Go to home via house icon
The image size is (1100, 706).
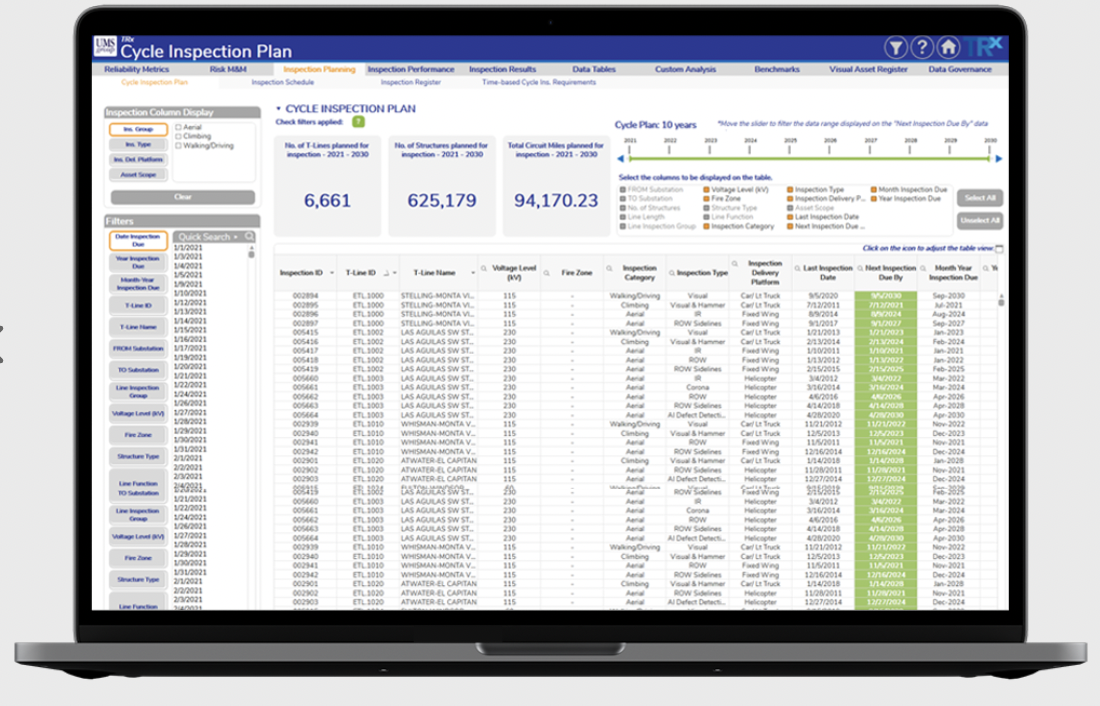(x=948, y=48)
